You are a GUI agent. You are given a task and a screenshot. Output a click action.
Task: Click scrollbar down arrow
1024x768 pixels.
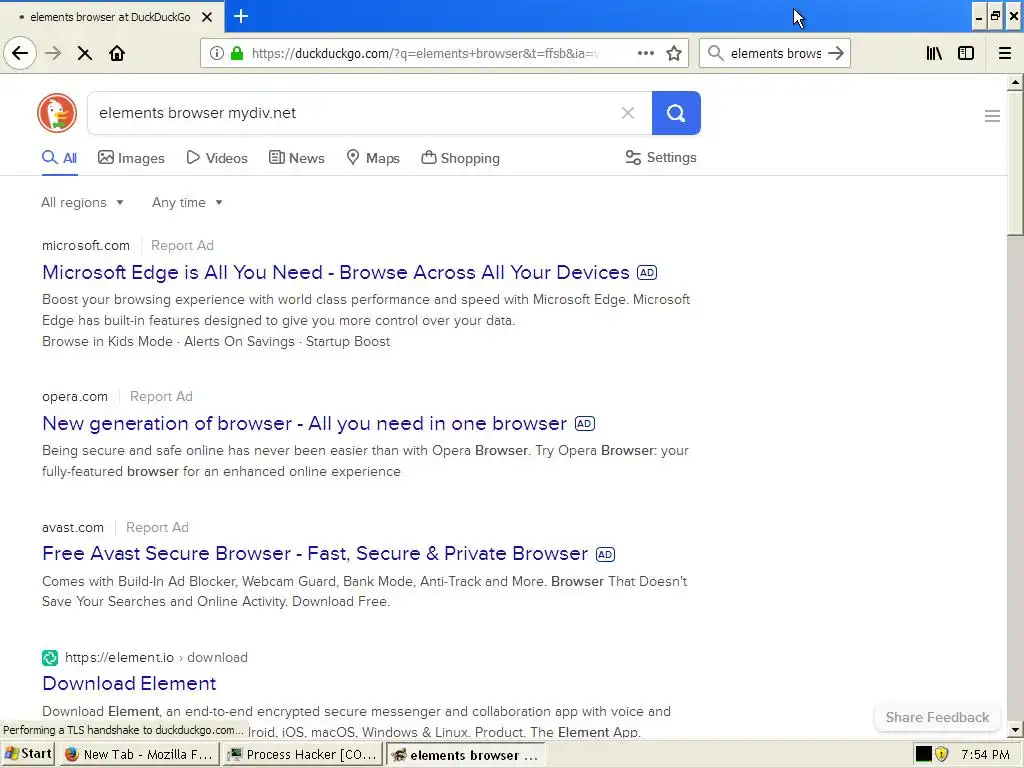1015,730
